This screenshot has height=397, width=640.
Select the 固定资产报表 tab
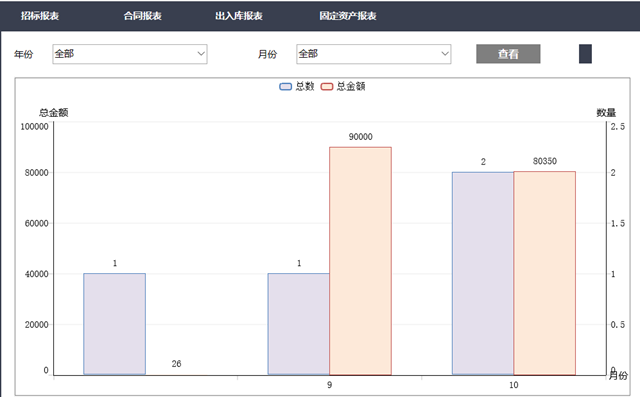click(x=348, y=16)
